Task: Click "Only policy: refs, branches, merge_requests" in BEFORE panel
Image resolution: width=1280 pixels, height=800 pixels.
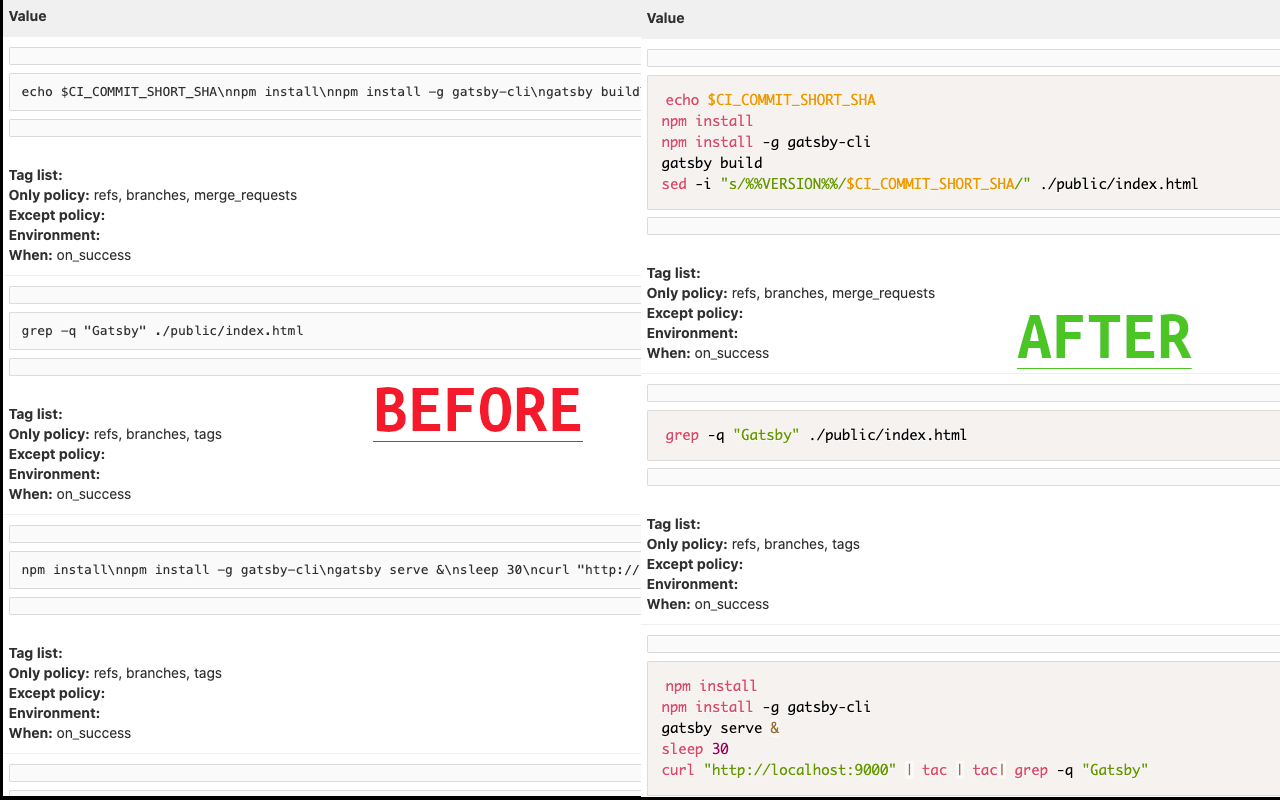Action: pos(153,195)
